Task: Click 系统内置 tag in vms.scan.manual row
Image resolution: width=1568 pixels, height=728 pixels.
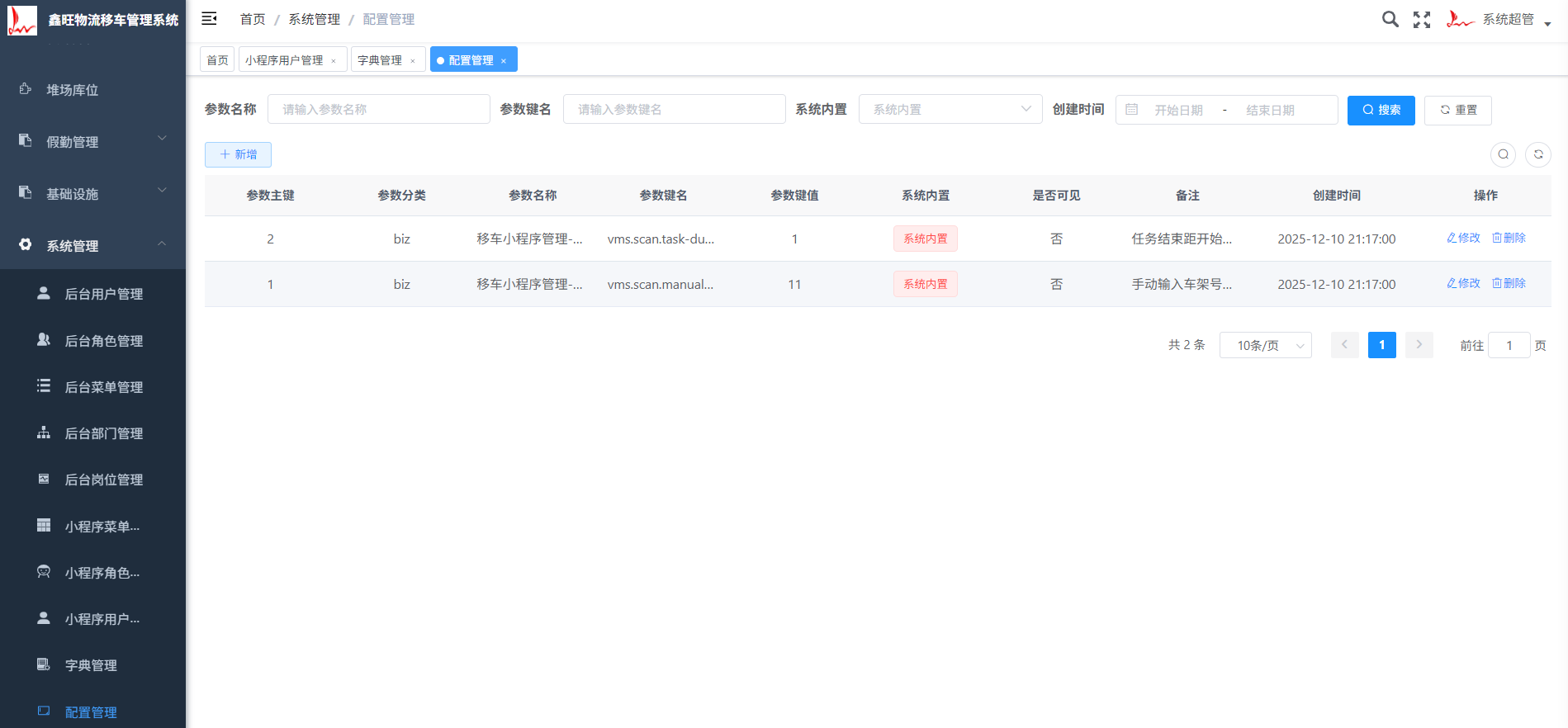Action: [x=926, y=284]
